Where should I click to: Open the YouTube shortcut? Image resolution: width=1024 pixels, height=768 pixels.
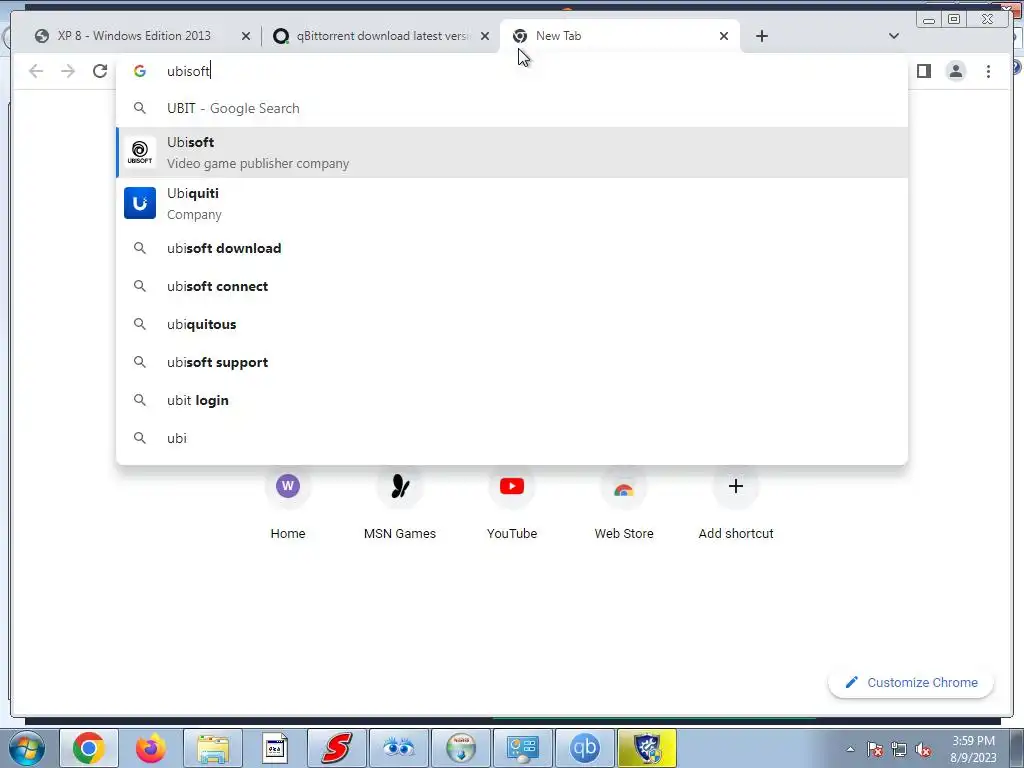point(512,504)
